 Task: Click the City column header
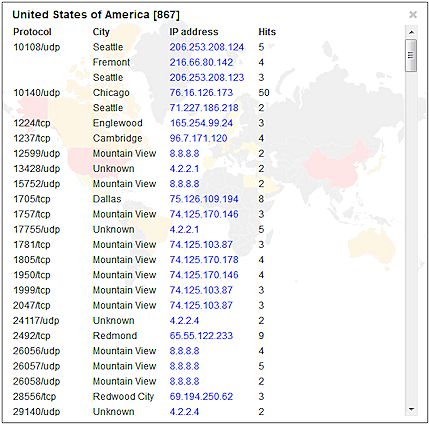pos(101,32)
